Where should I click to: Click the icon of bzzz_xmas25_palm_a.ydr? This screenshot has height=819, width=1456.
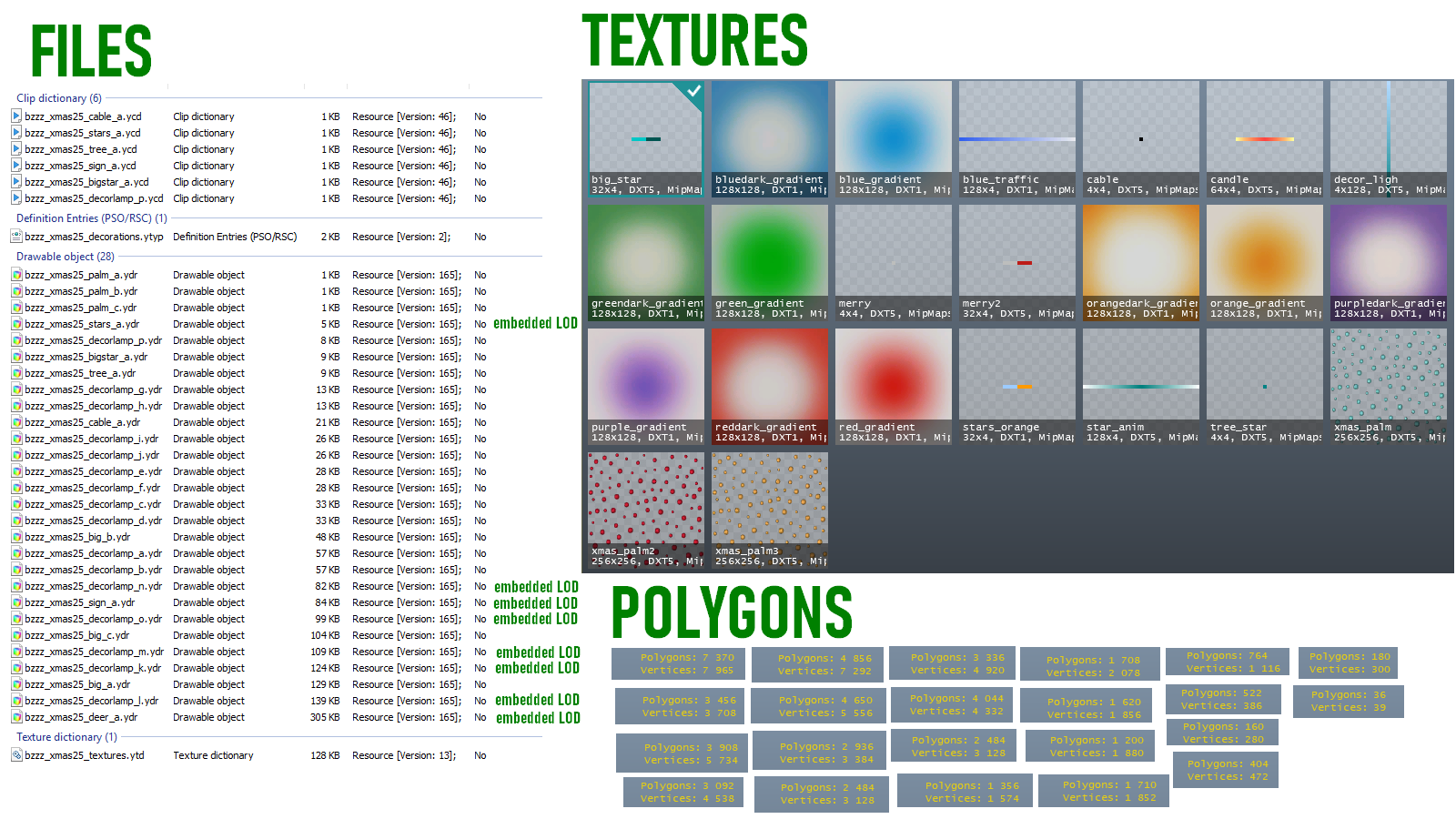click(16, 275)
